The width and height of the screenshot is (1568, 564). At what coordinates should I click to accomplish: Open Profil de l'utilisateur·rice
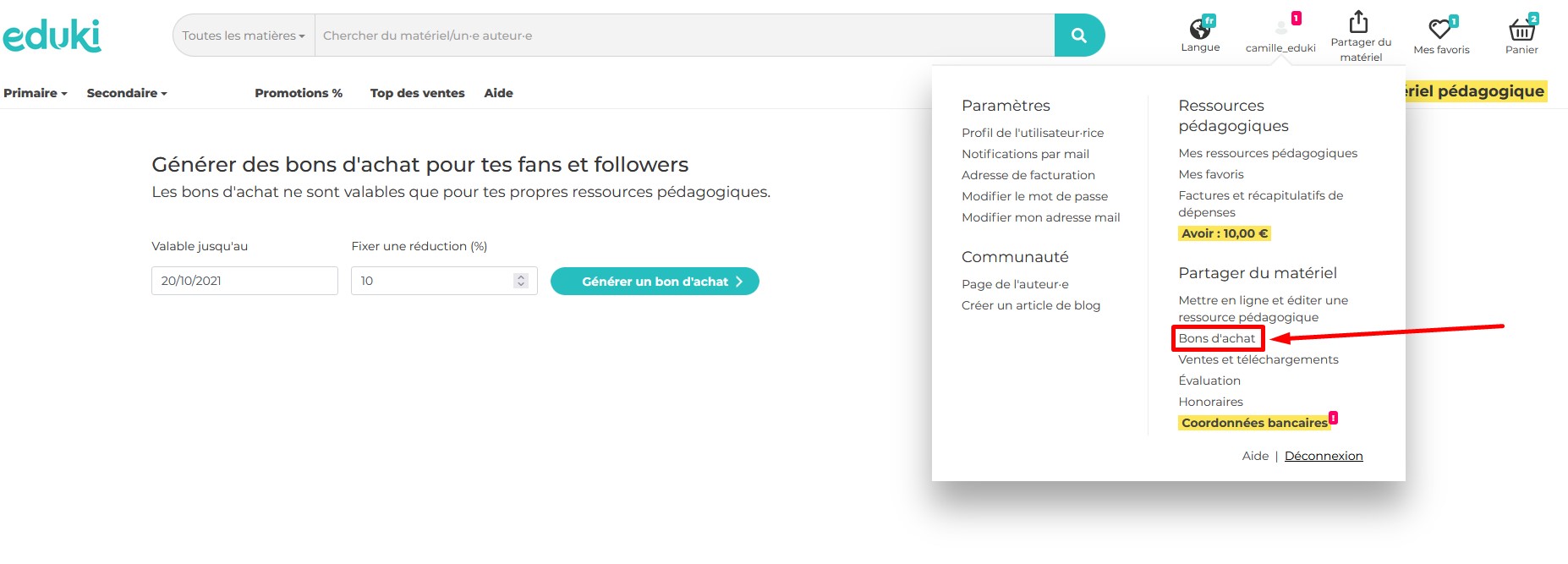click(1033, 133)
